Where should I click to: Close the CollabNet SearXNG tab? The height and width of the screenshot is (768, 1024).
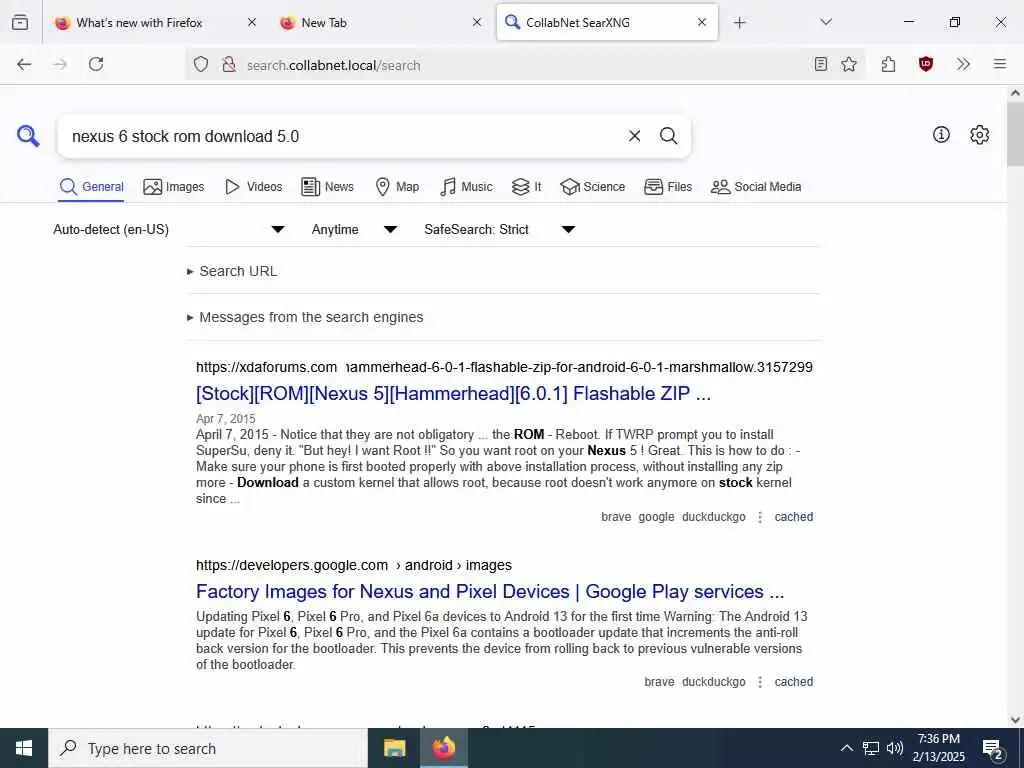click(702, 22)
